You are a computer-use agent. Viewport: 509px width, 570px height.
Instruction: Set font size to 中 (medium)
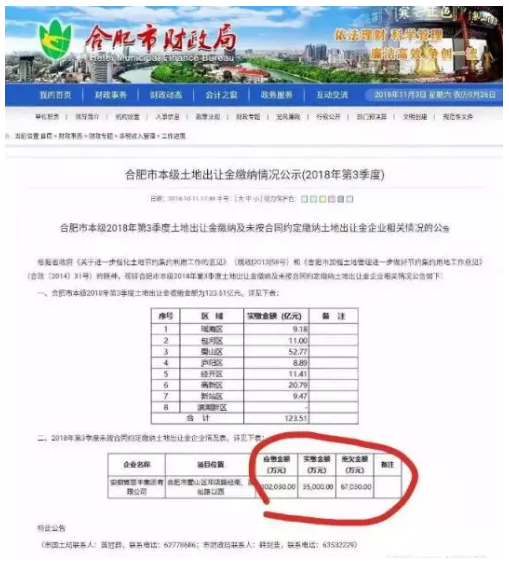tap(249, 199)
